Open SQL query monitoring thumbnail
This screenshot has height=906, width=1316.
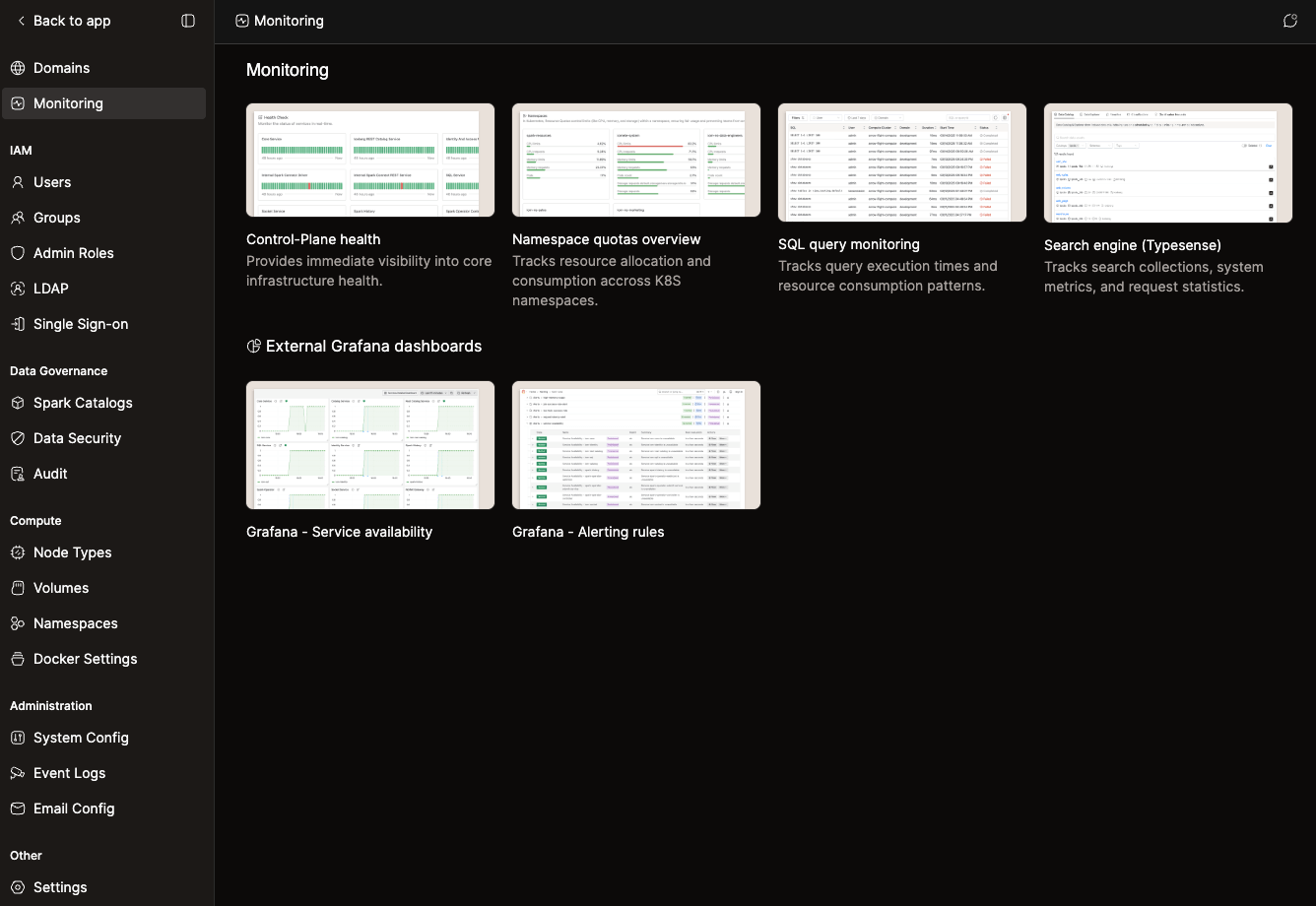(902, 162)
